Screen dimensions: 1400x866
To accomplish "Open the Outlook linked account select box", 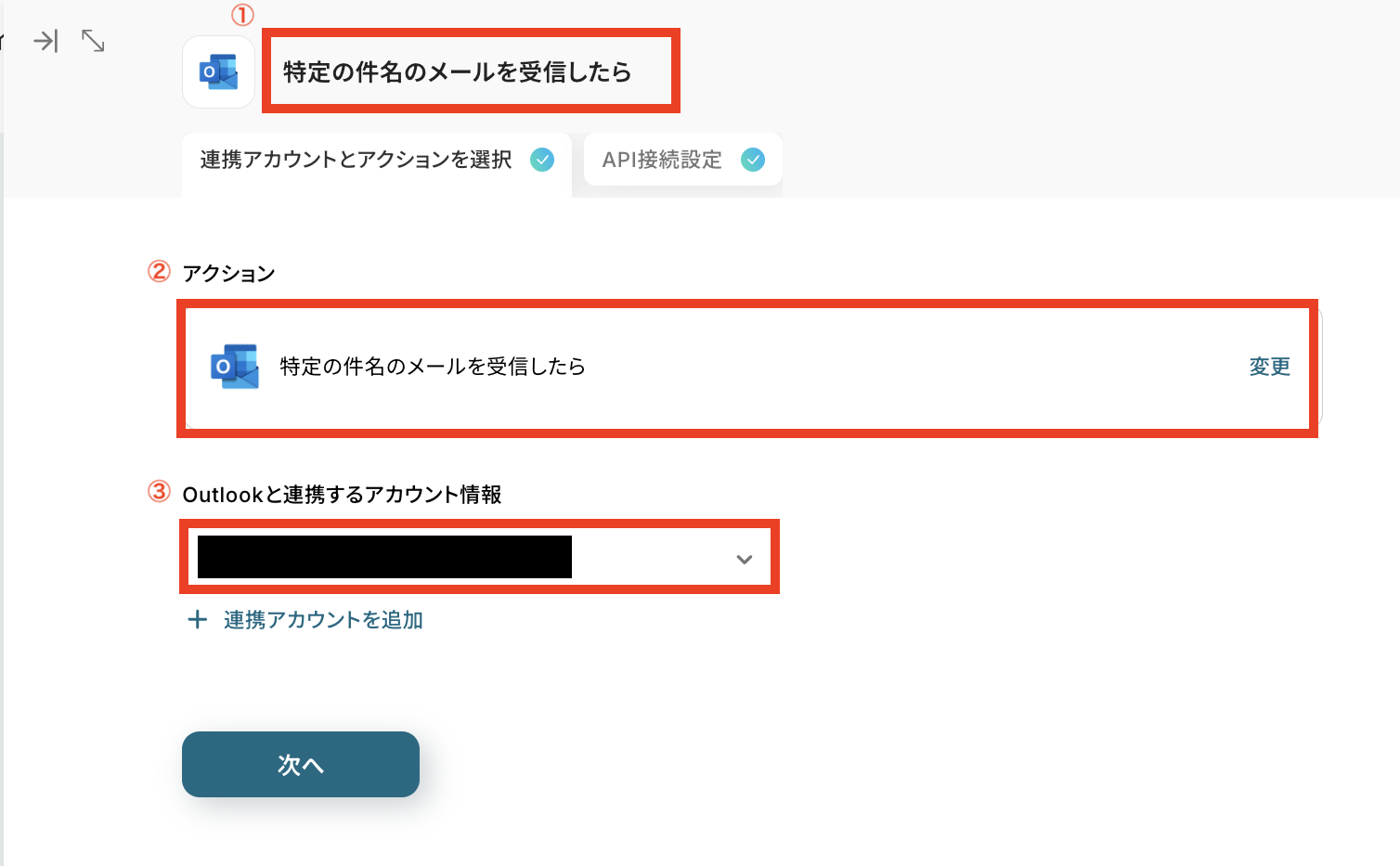I will coord(464,558).
